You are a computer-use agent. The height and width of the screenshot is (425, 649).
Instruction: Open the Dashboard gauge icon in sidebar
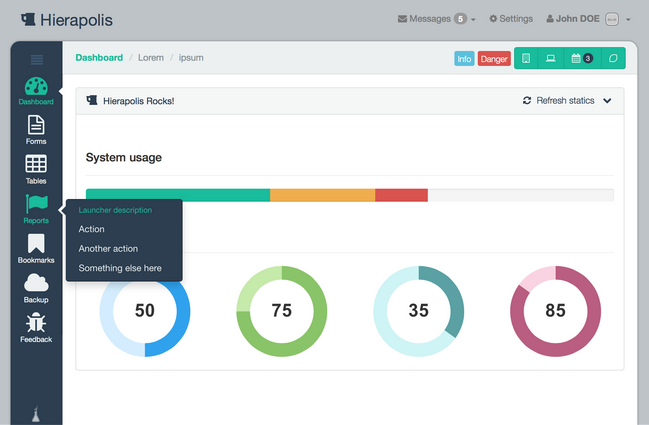click(x=36, y=86)
